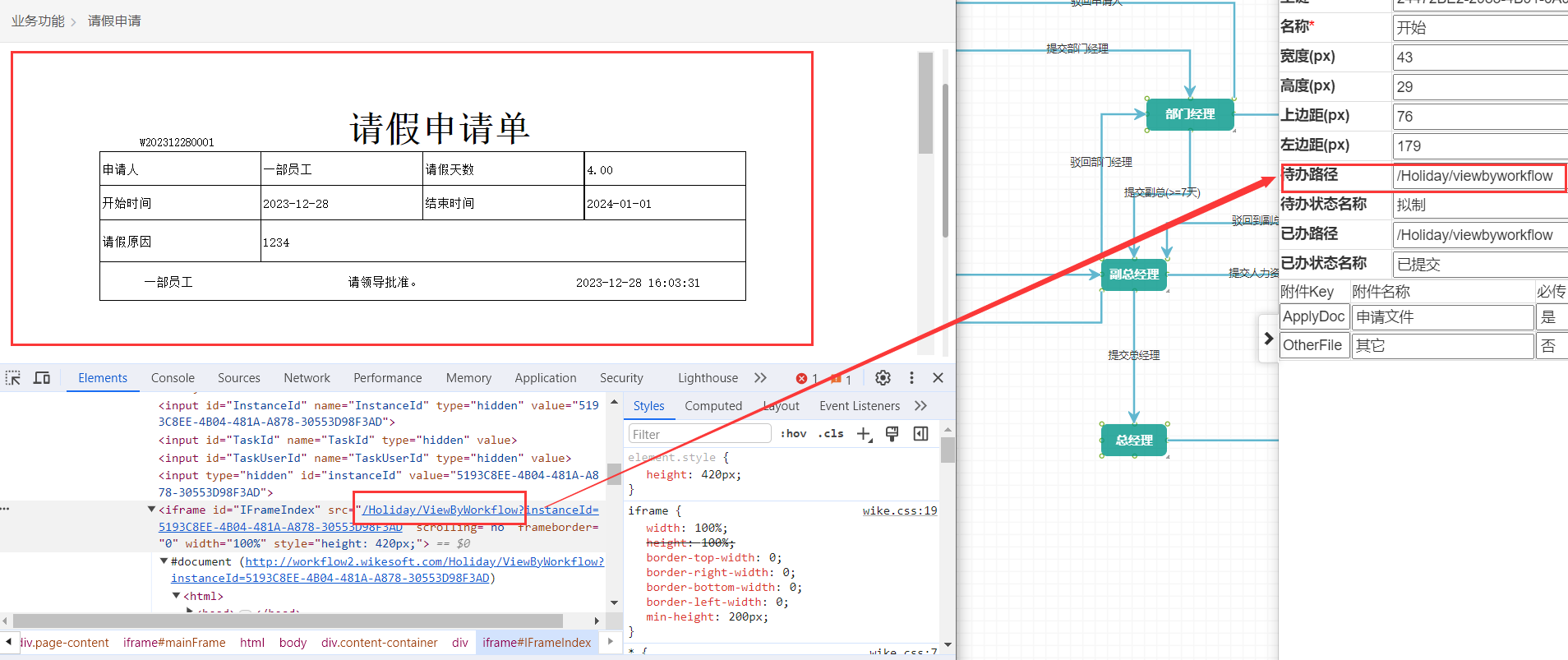The width and height of the screenshot is (1568, 660).
Task: Toggle the .cls class editor
Action: 831,434
